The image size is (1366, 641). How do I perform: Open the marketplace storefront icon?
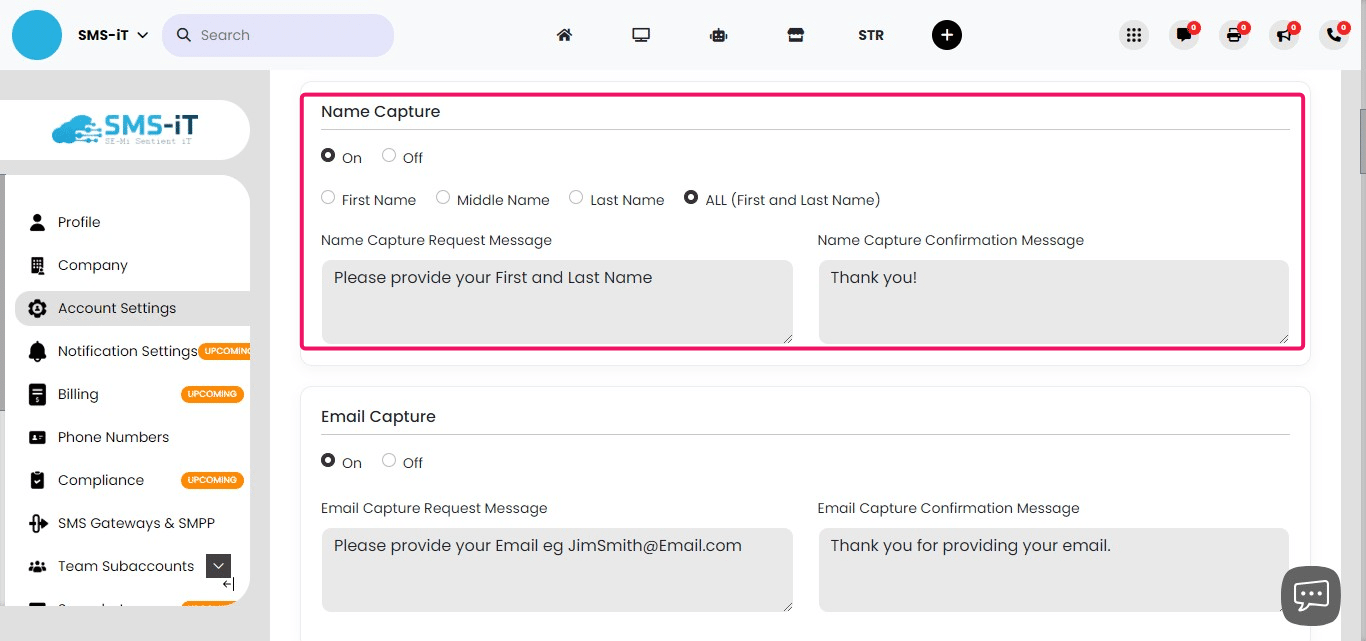[x=795, y=34]
